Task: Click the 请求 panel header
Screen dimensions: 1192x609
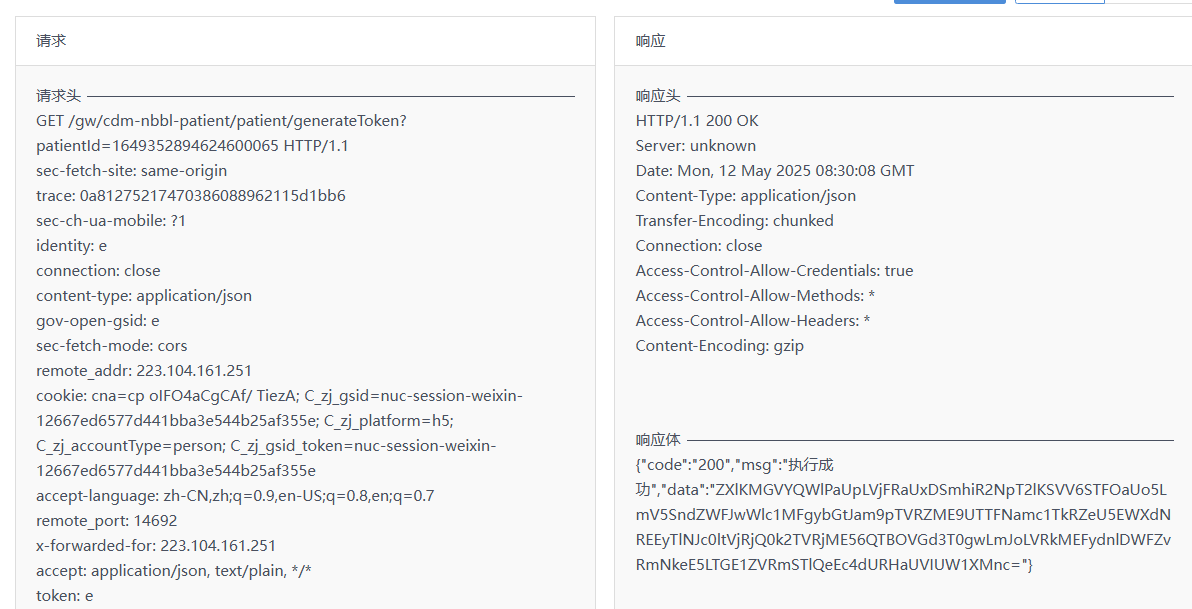Action: (x=51, y=41)
